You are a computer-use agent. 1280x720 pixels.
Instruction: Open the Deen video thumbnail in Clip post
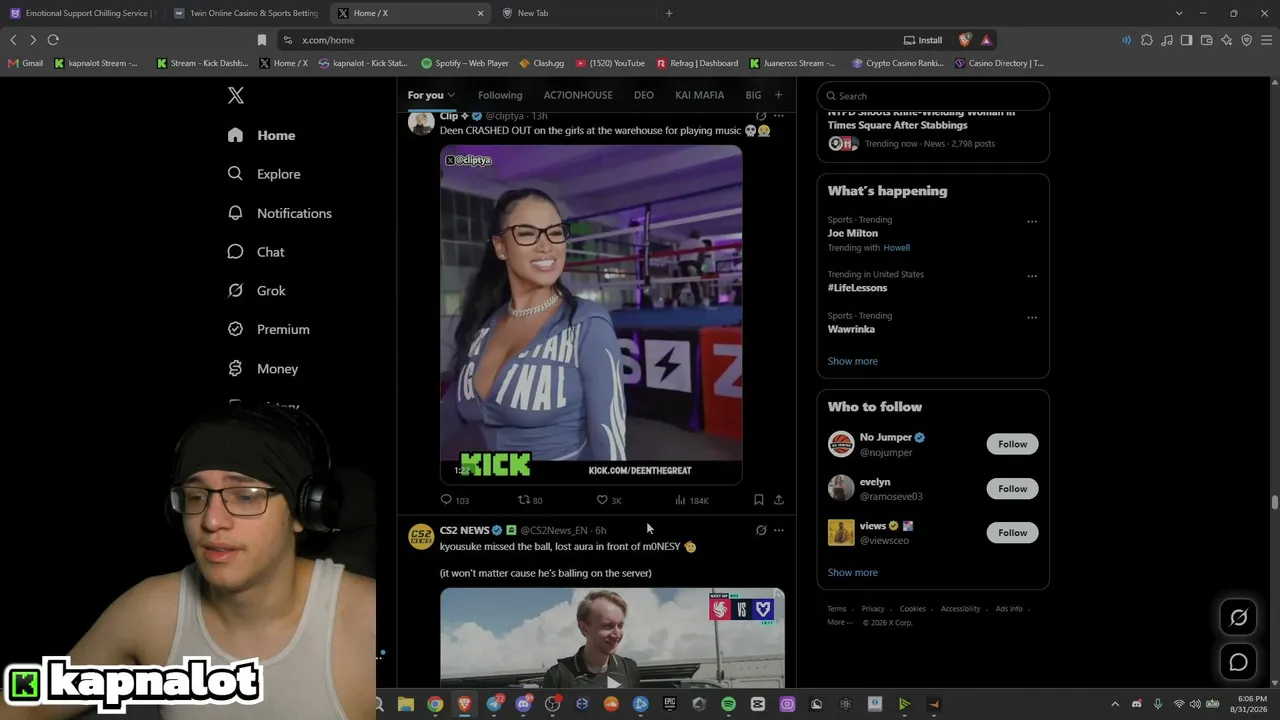click(591, 315)
